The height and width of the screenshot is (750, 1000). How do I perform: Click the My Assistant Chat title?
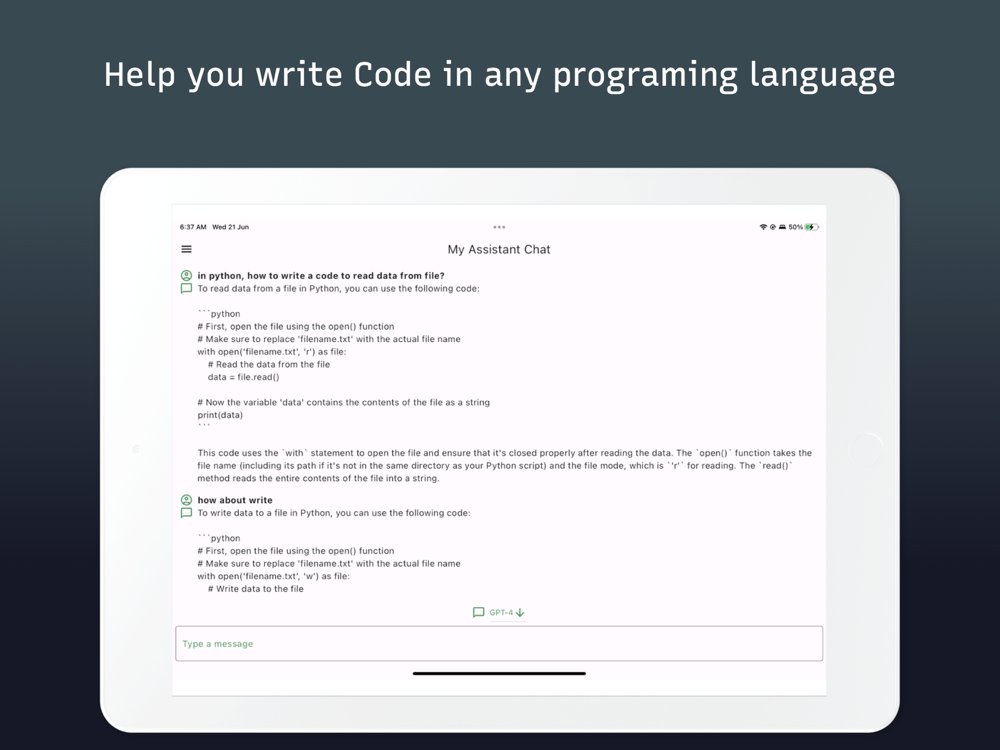pos(499,249)
